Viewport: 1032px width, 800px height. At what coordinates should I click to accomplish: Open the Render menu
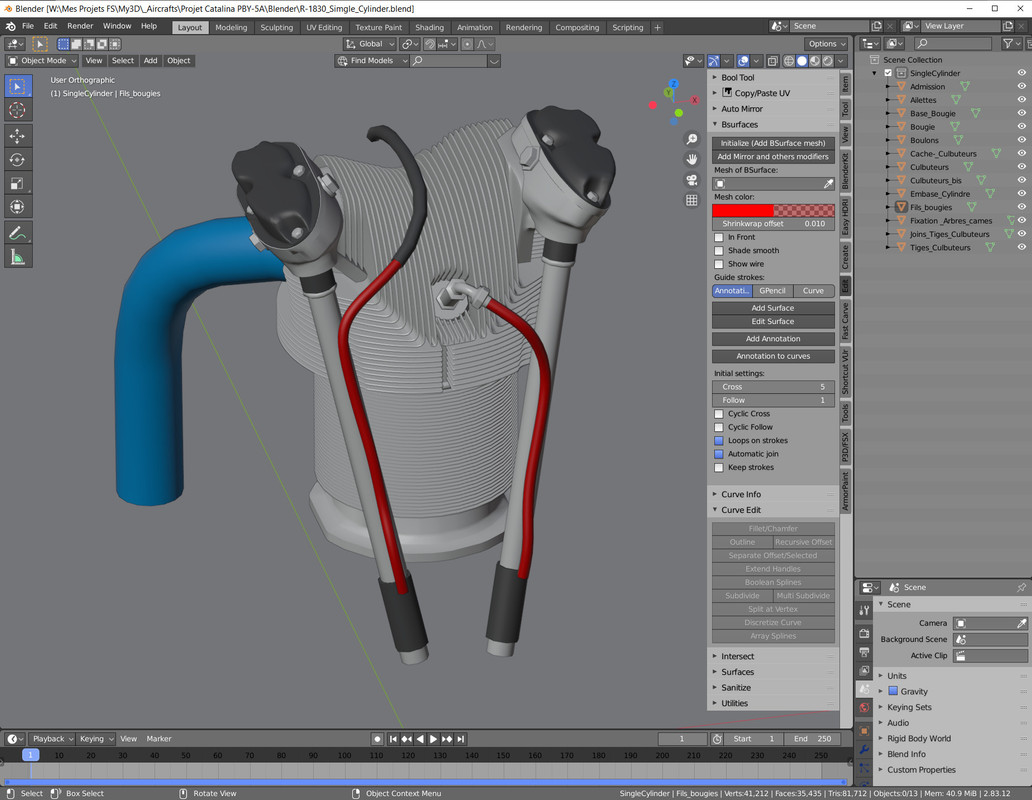[80, 26]
